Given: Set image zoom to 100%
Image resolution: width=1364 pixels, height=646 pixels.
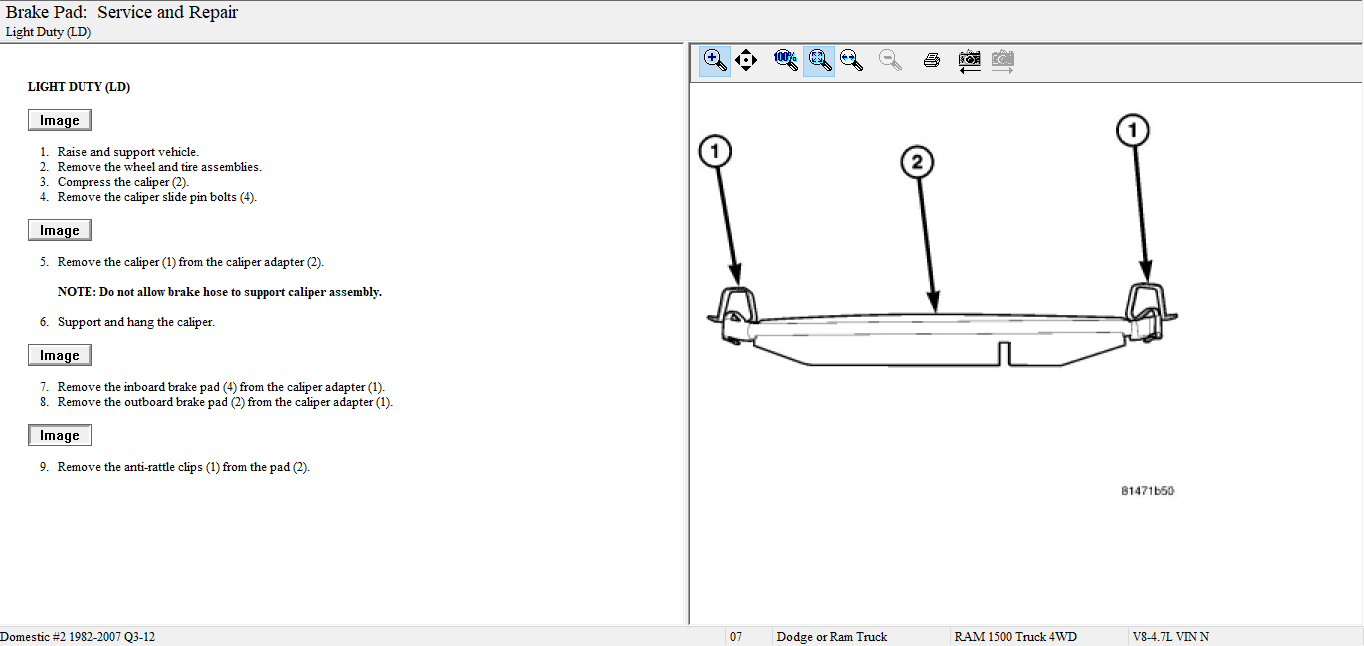Looking at the screenshot, I should (x=786, y=60).
